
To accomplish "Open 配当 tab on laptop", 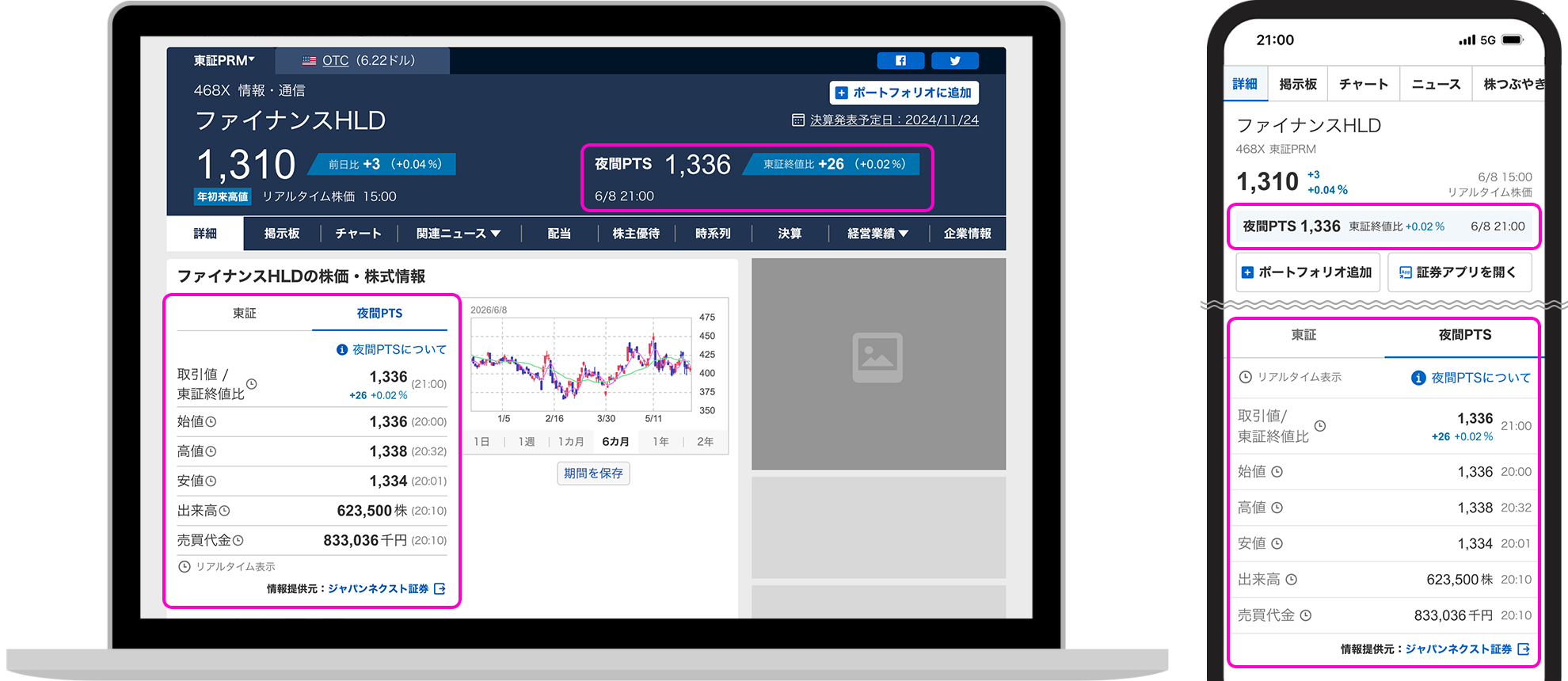I will (559, 234).
